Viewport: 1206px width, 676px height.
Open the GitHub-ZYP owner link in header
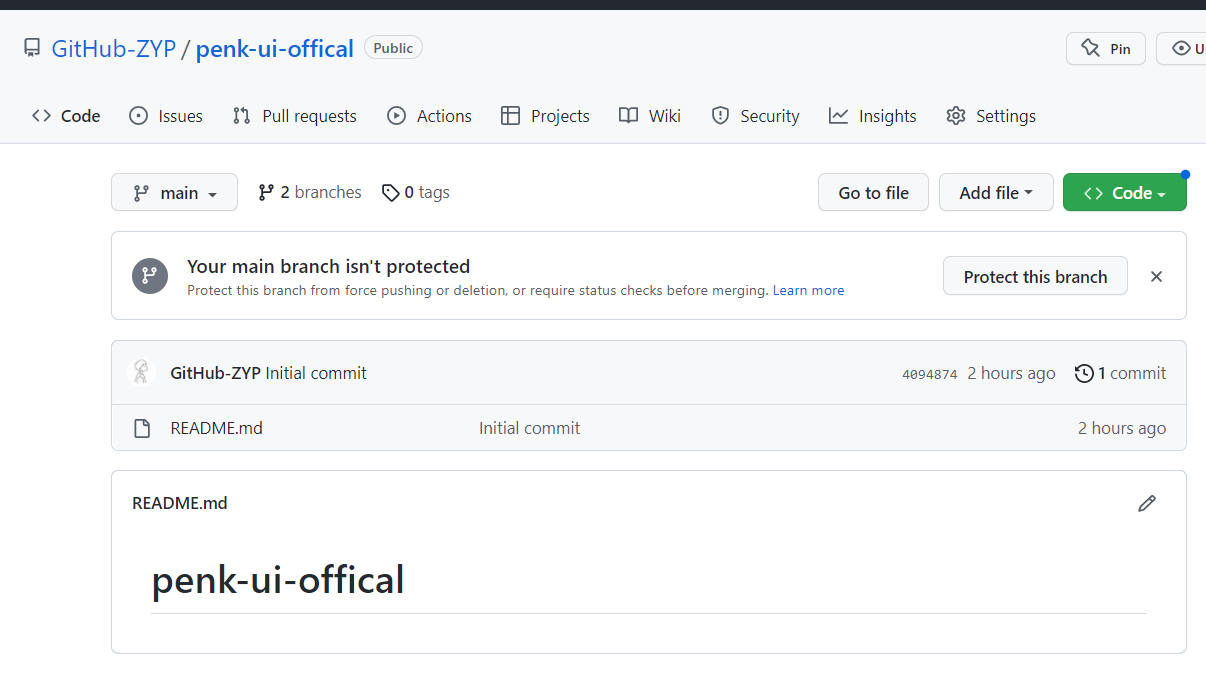click(113, 48)
